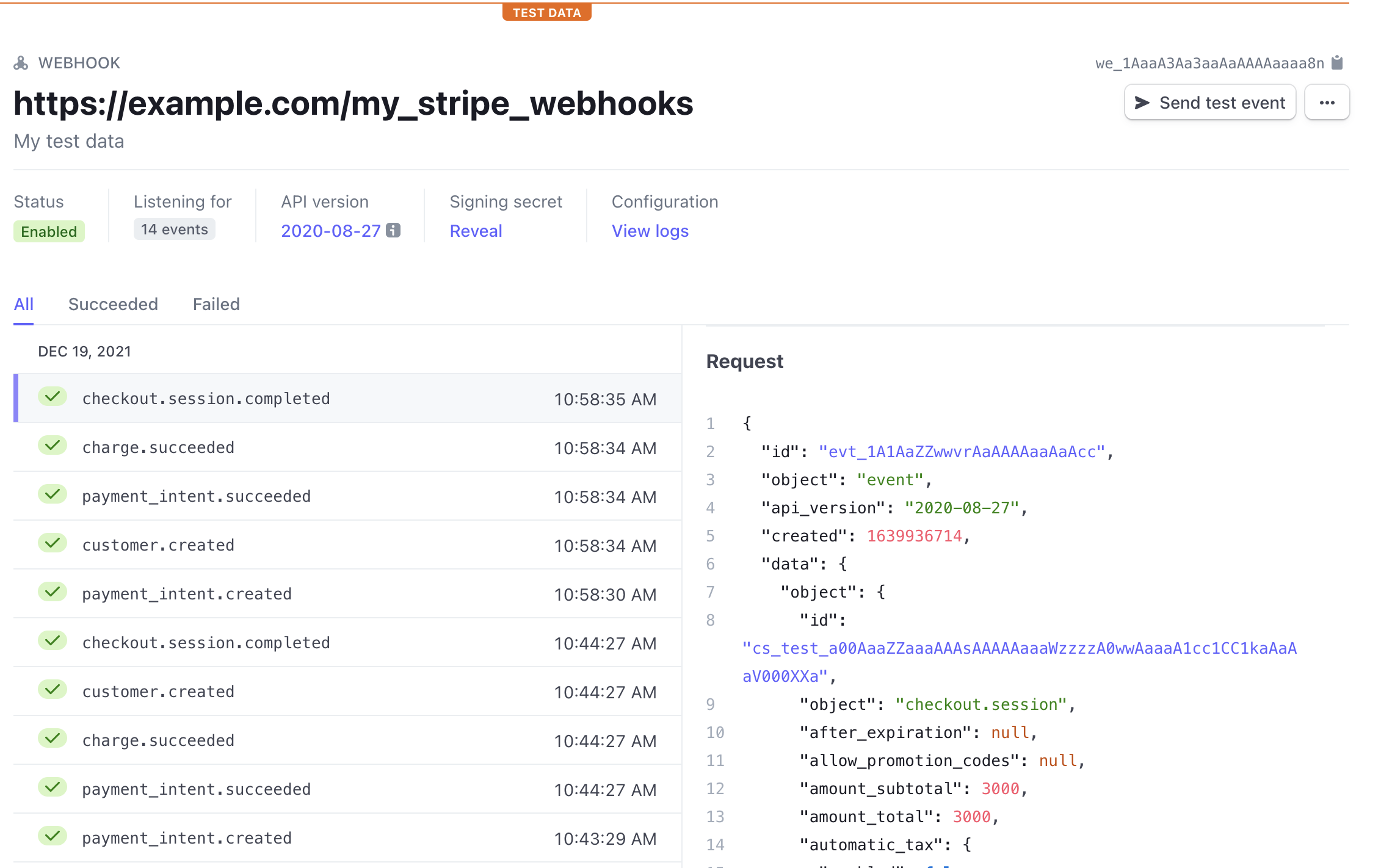The image size is (1392, 868).
Task: Click the webhook URL heading
Action: (353, 103)
